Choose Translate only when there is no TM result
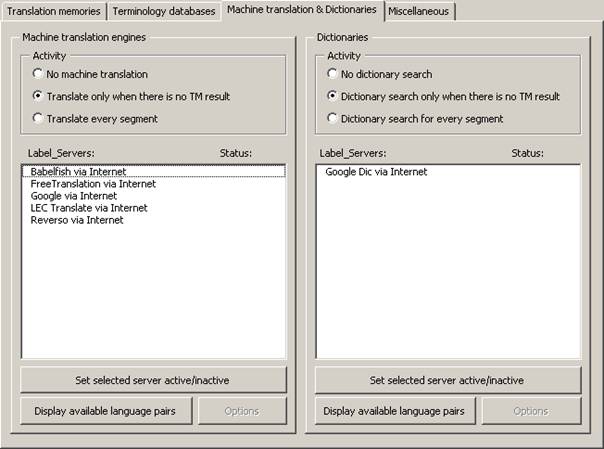This screenshot has width=604, height=449. coord(38,96)
